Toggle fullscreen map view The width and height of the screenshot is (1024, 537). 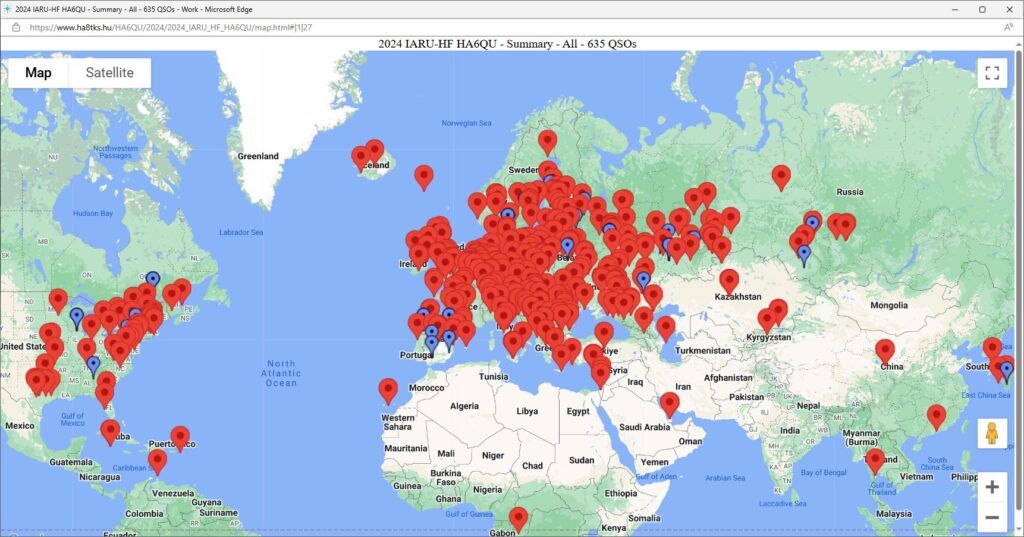[x=991, y=73]
